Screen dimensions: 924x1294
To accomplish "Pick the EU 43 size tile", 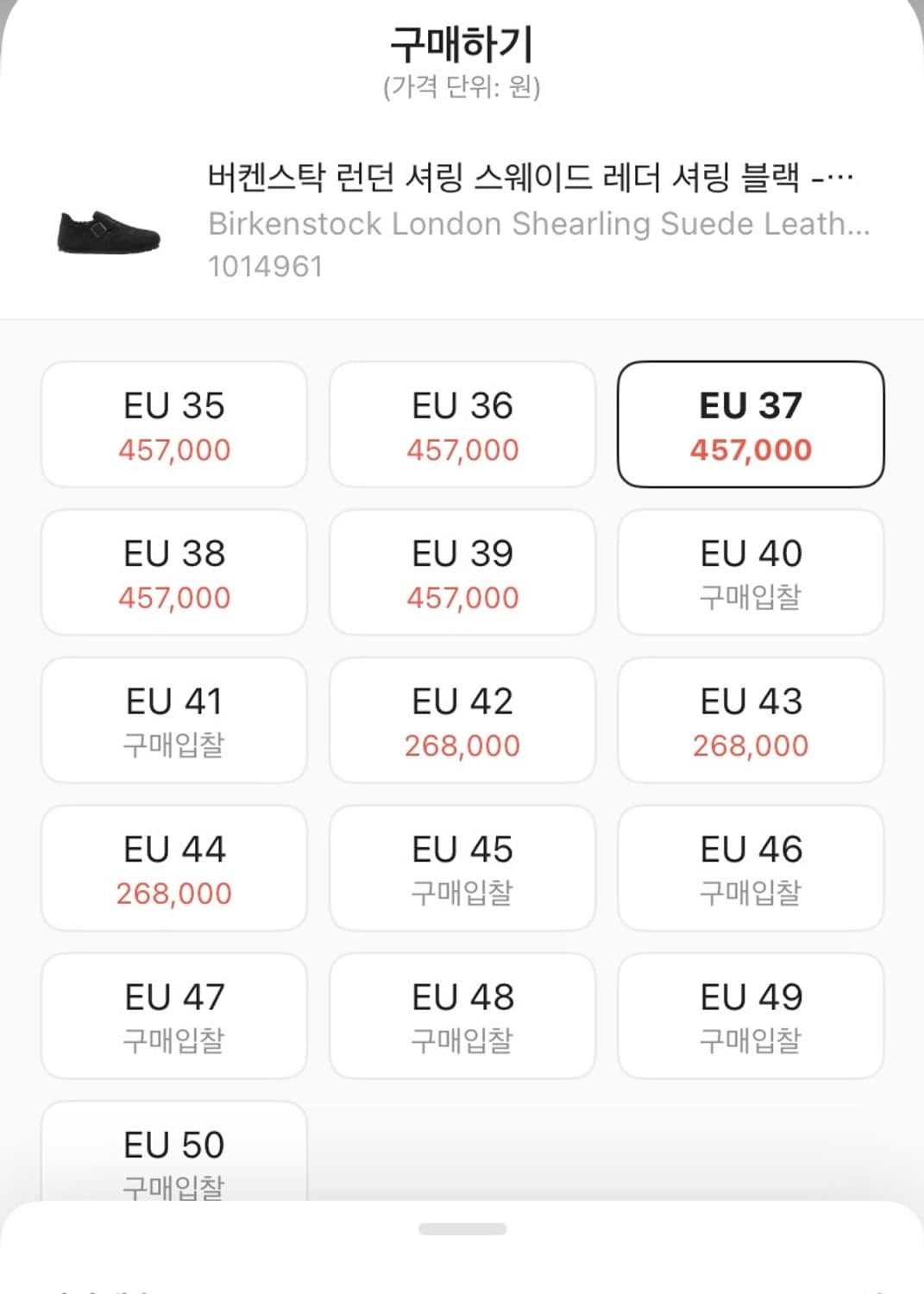I will [x=751, y=720].
